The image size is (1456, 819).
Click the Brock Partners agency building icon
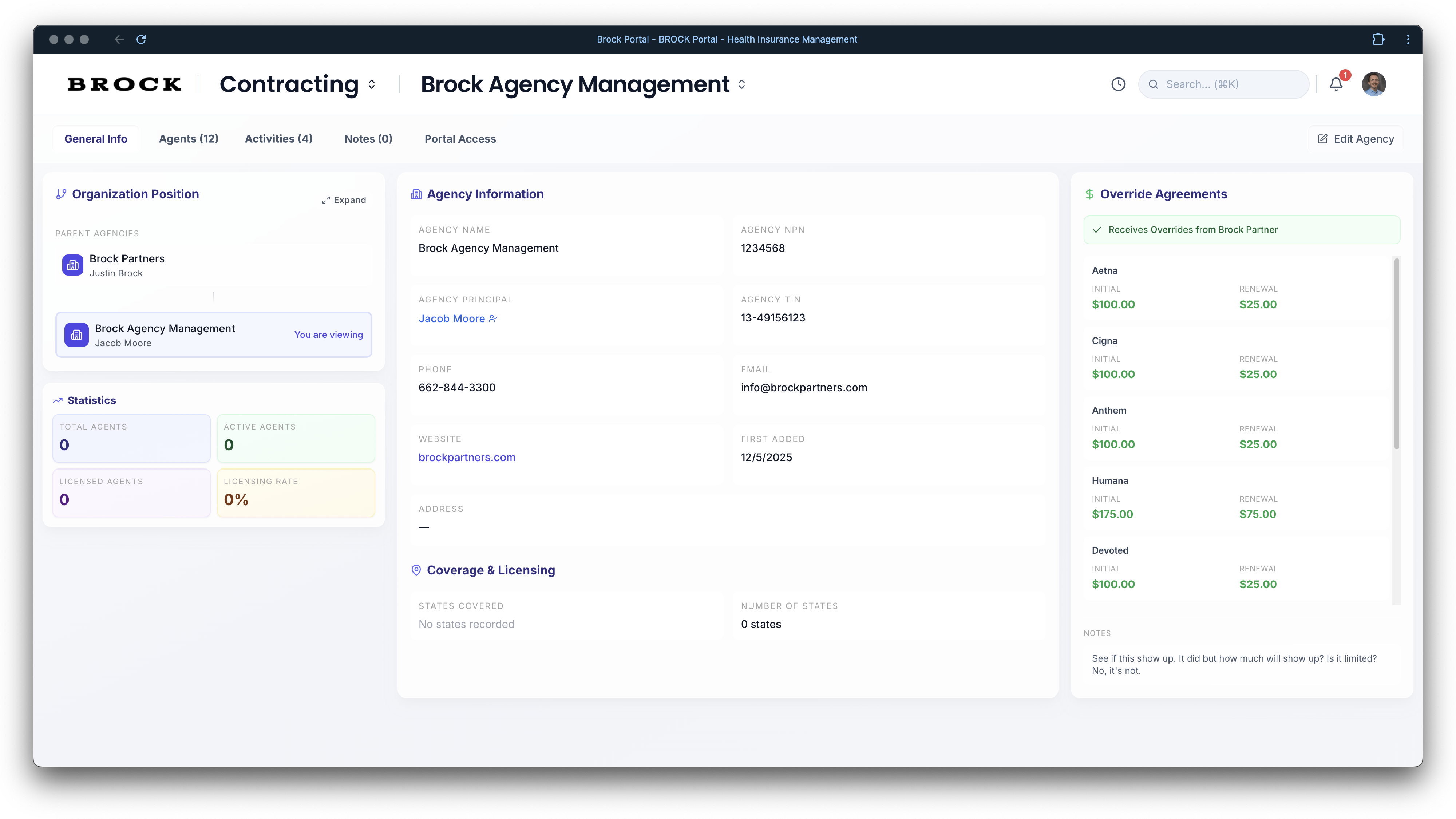coord(72,265)
